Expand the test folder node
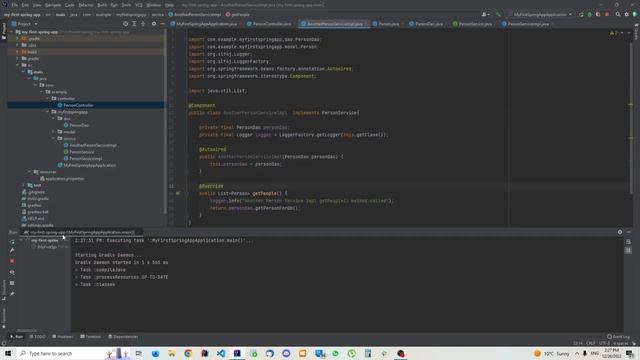 [x=23, y=185]
